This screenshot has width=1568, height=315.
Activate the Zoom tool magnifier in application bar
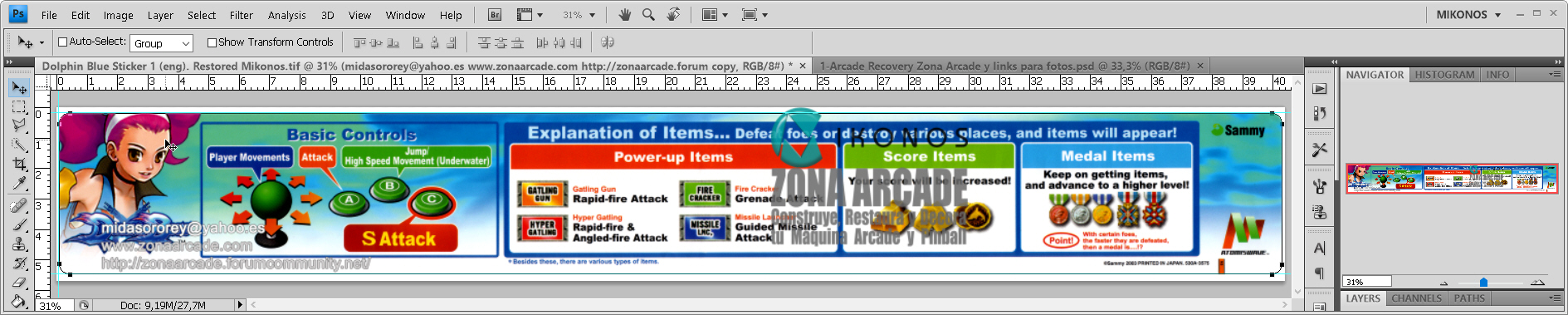tap(648, 15)
